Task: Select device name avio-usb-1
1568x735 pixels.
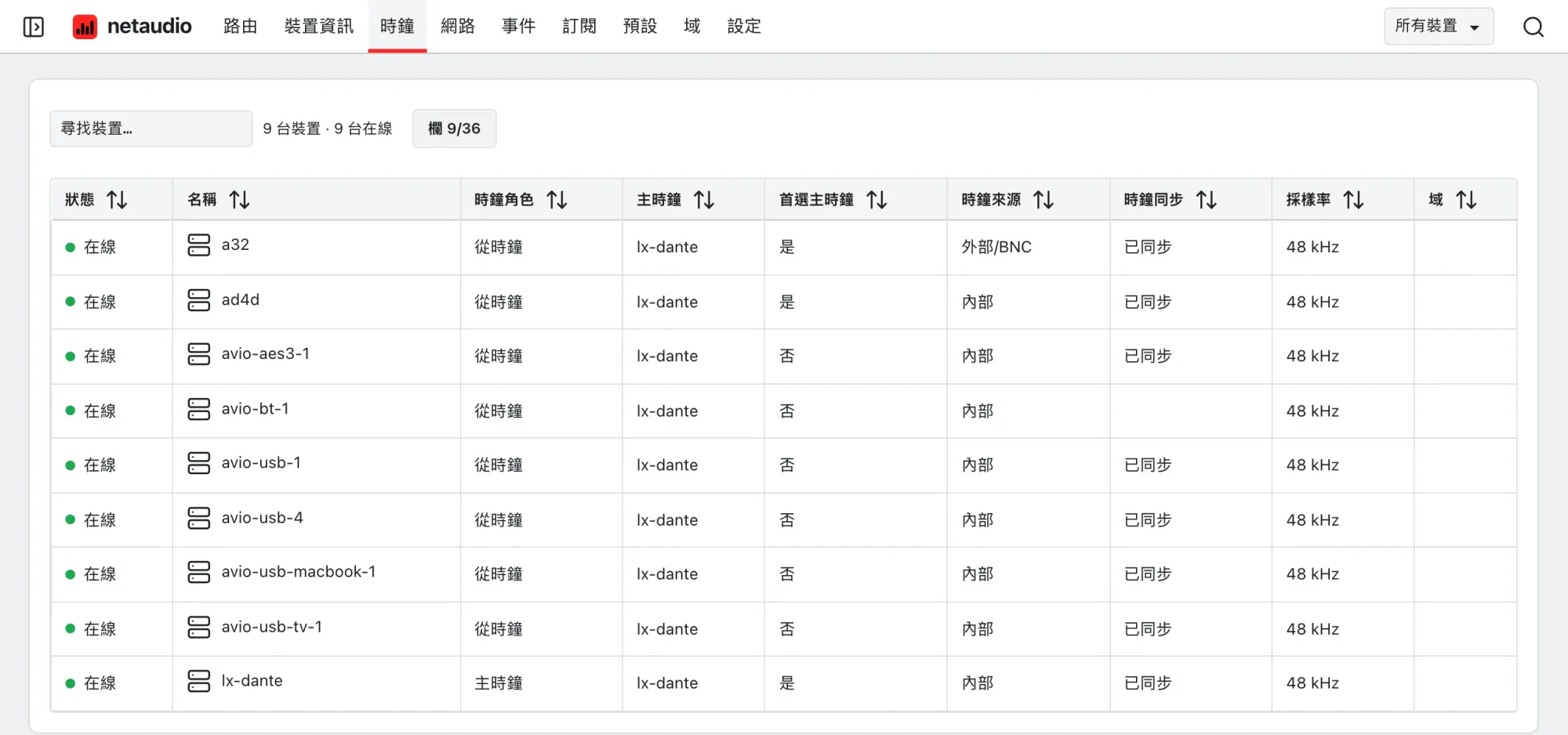Action: coord(261,463)
